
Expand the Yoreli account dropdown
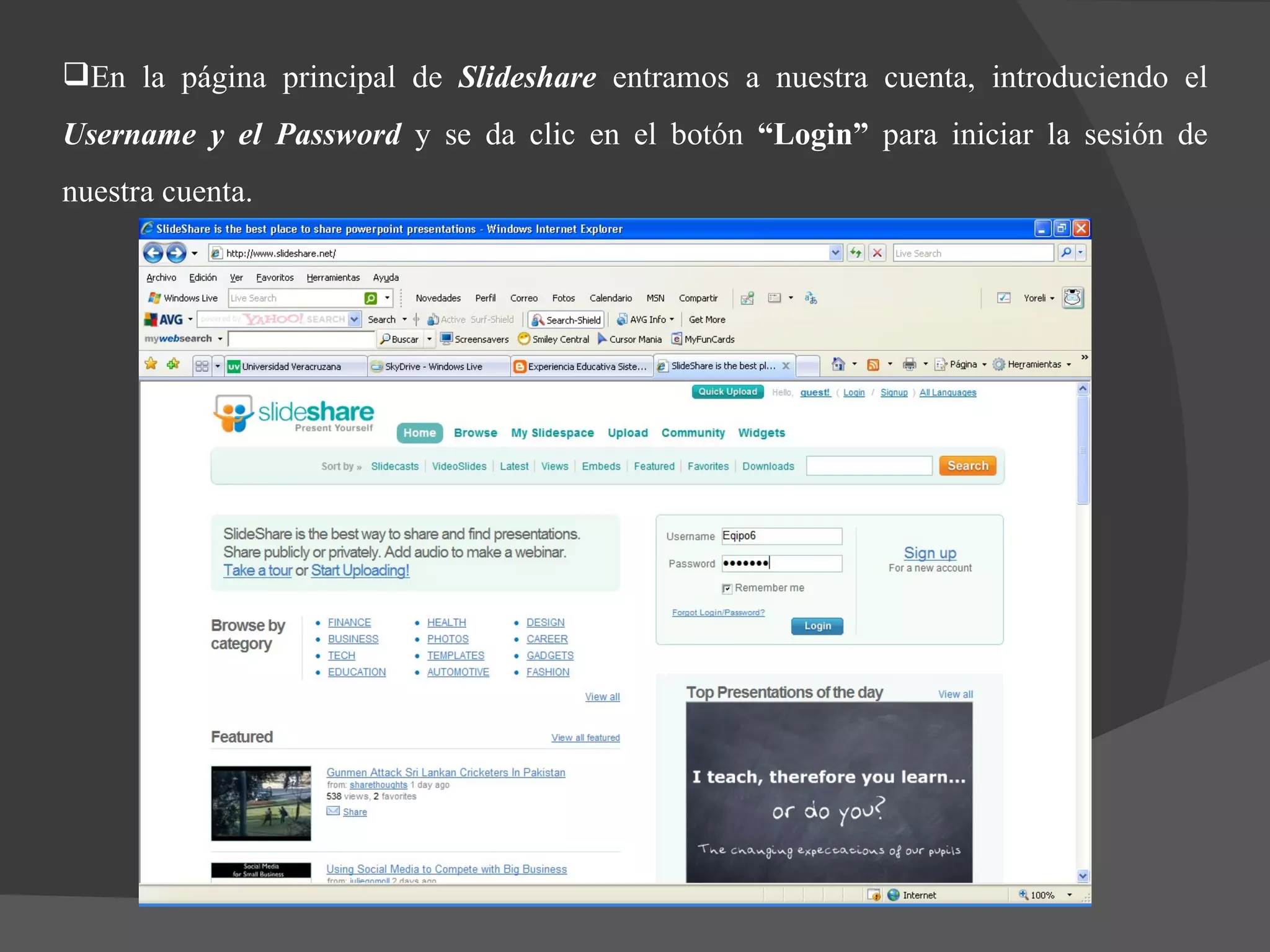[x=1052, y=298]
